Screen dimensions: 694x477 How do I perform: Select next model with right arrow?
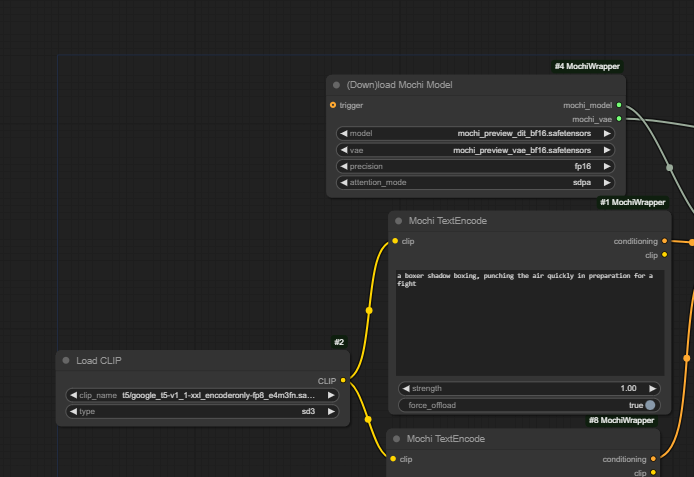point(607,133)
